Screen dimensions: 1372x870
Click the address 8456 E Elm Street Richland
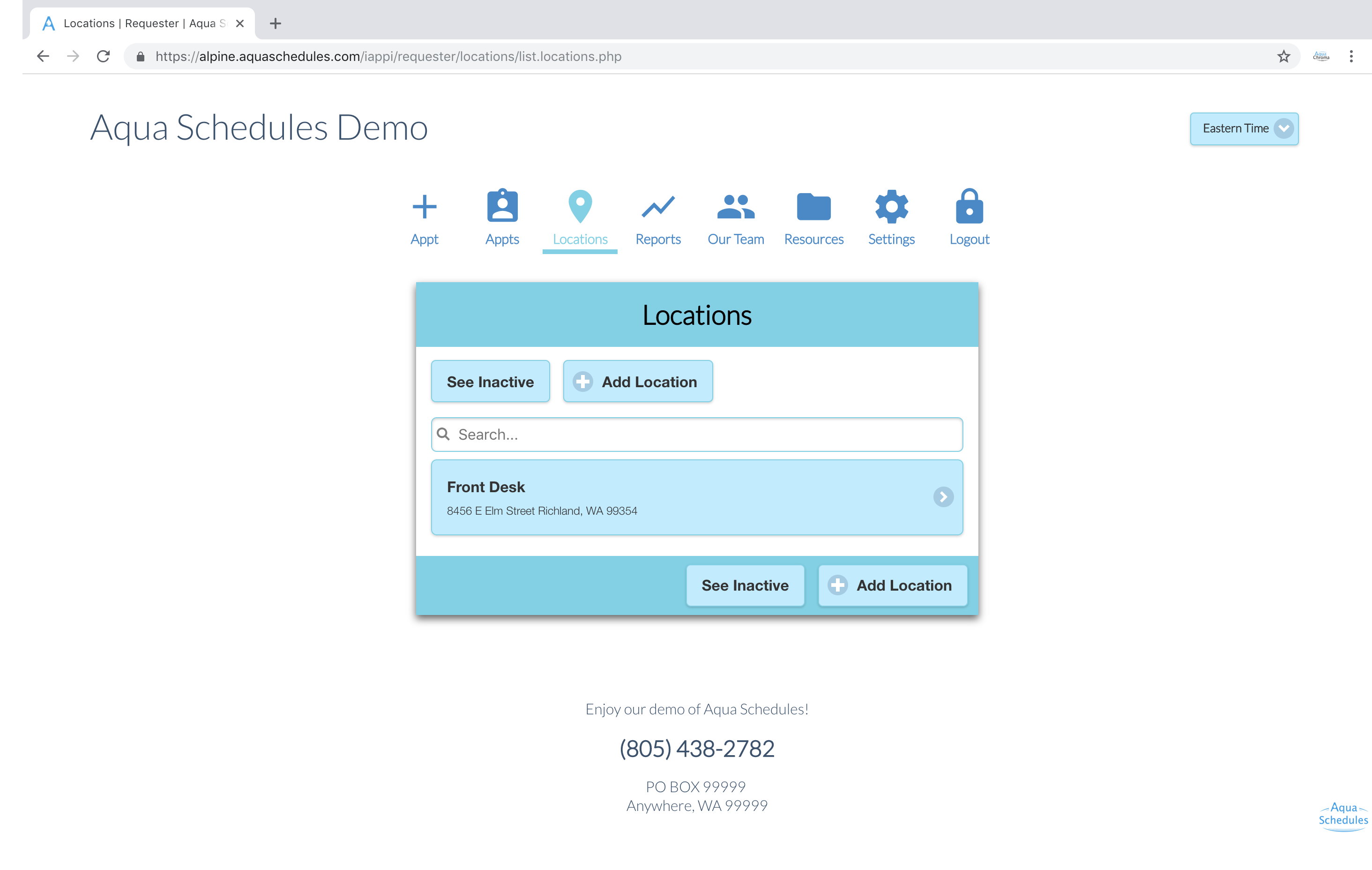coord(542,510)
